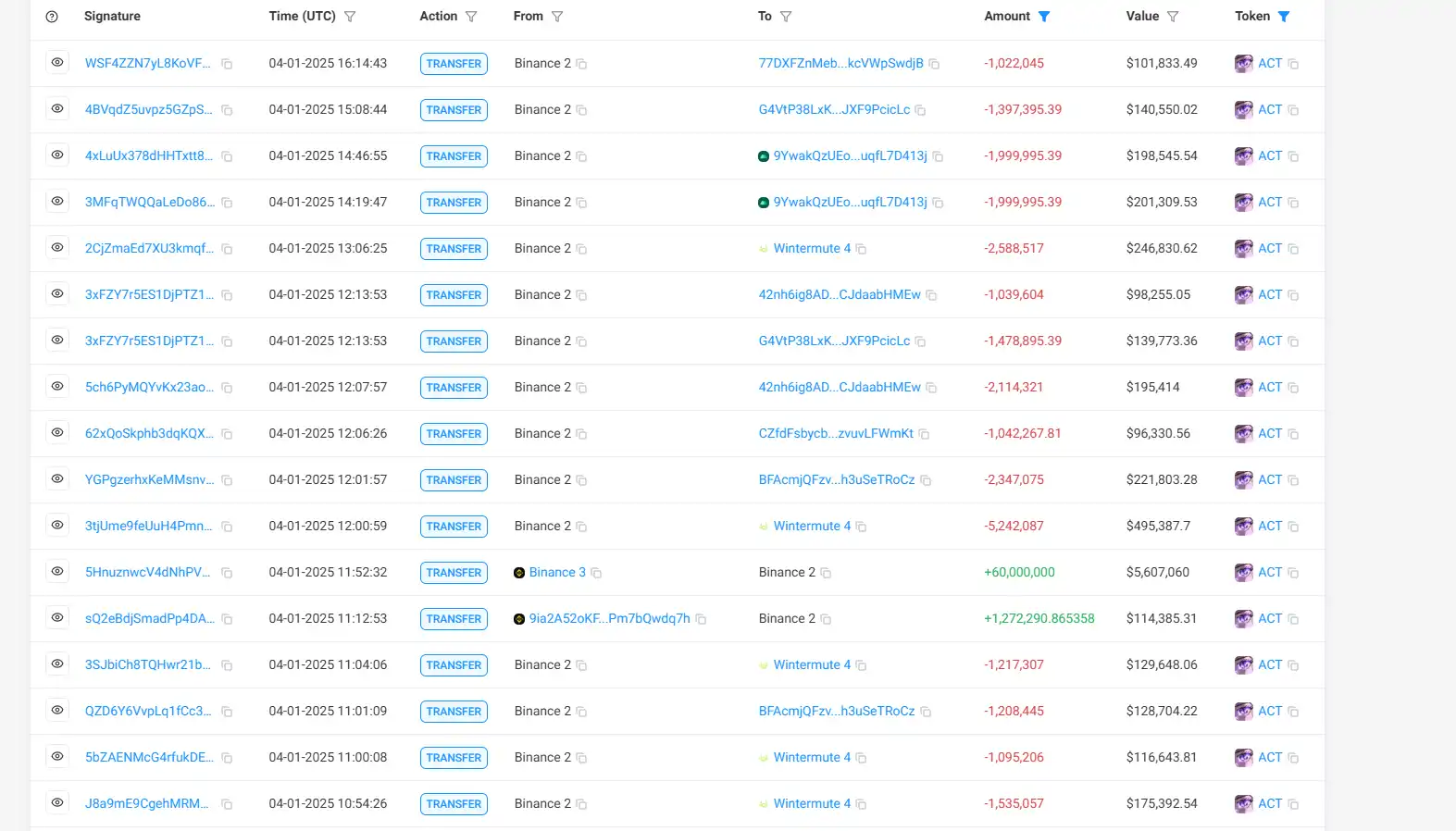Screen dimensions: 1456x831
Task: Copy the WSF4ZZN7yL8KoVF signature
Action: (x=227, y=64)
